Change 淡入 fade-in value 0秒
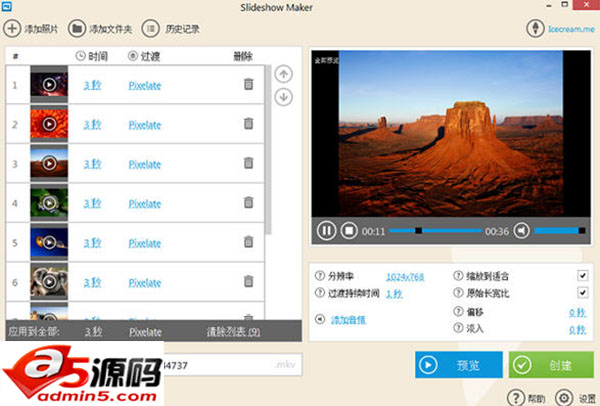Image resolution: width=600 pixels, height=406 pixels. [577, 329]
